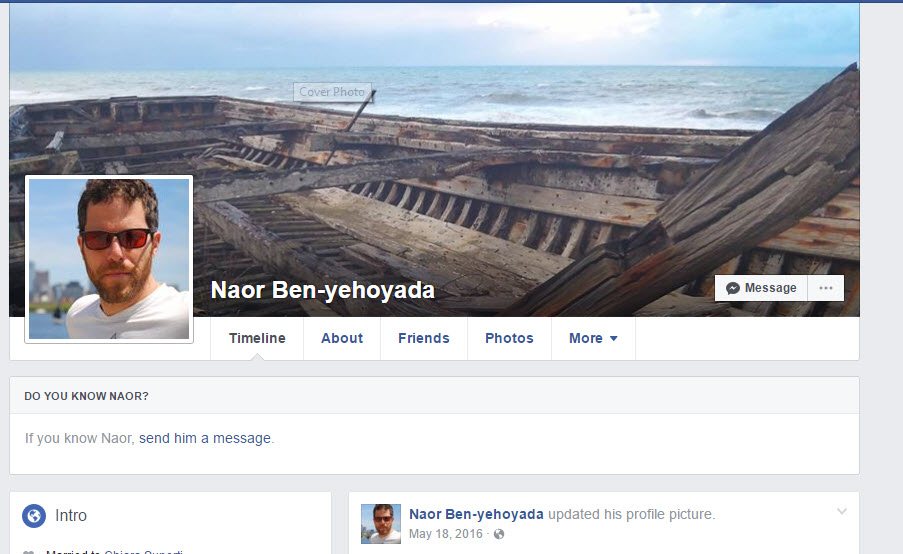This screenshot has width=903, height=554.
Task: Click the 'send him a message' link
Action: [x=205, y=438]
